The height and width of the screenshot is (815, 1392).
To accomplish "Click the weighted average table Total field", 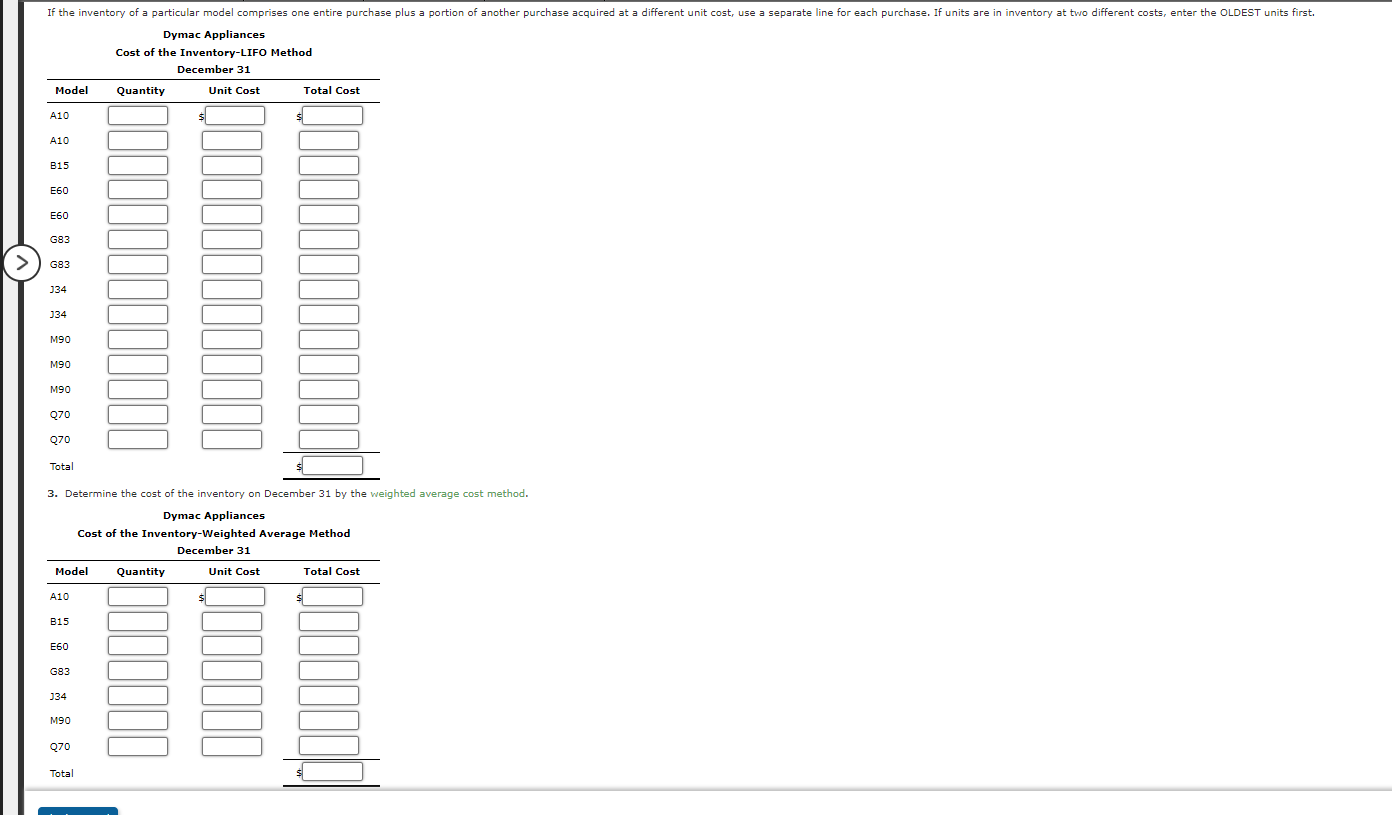I will (332, 770).
